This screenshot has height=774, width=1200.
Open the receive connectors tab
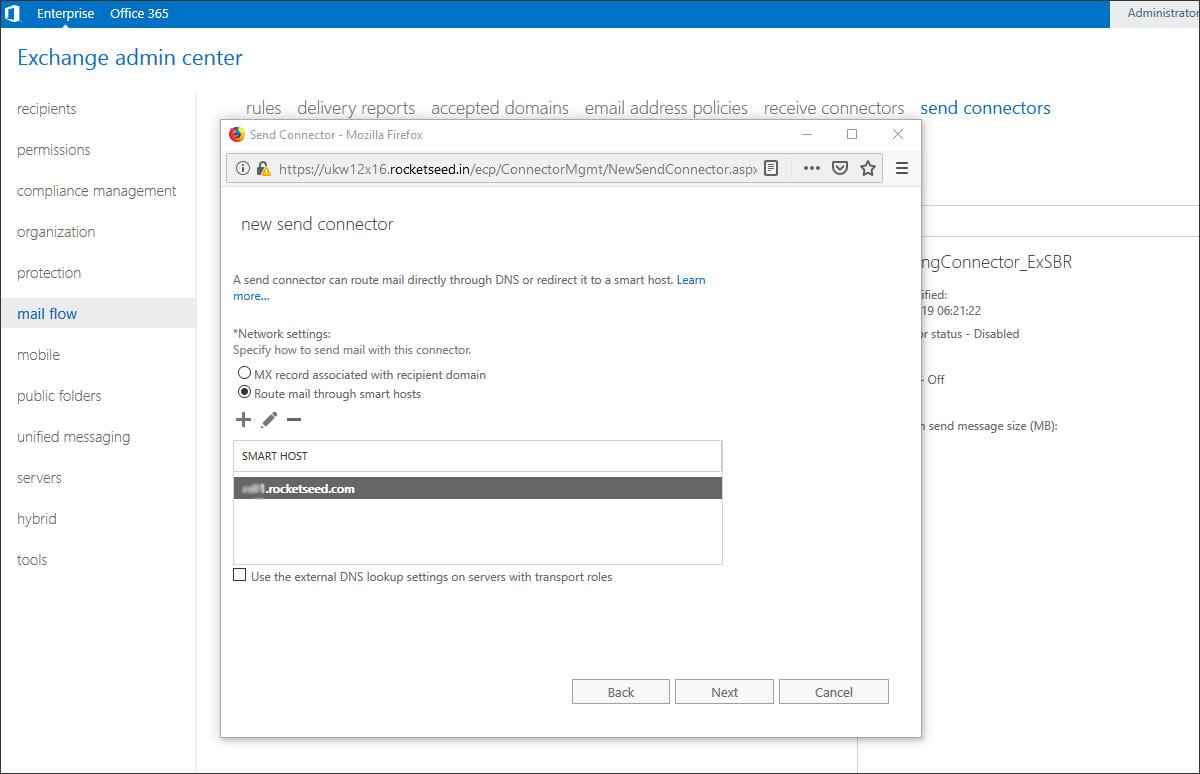834,108
